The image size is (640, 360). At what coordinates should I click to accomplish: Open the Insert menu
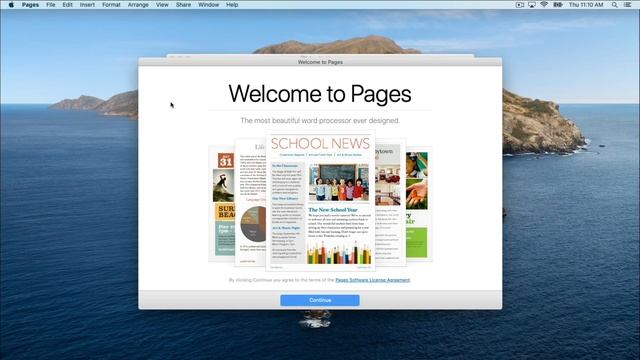[87, 5]
